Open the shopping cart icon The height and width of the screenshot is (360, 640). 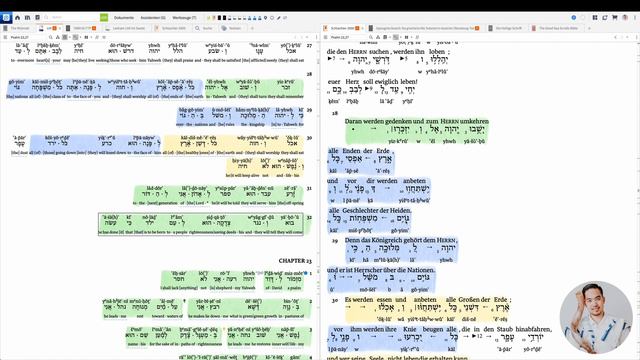coord(615,18)
